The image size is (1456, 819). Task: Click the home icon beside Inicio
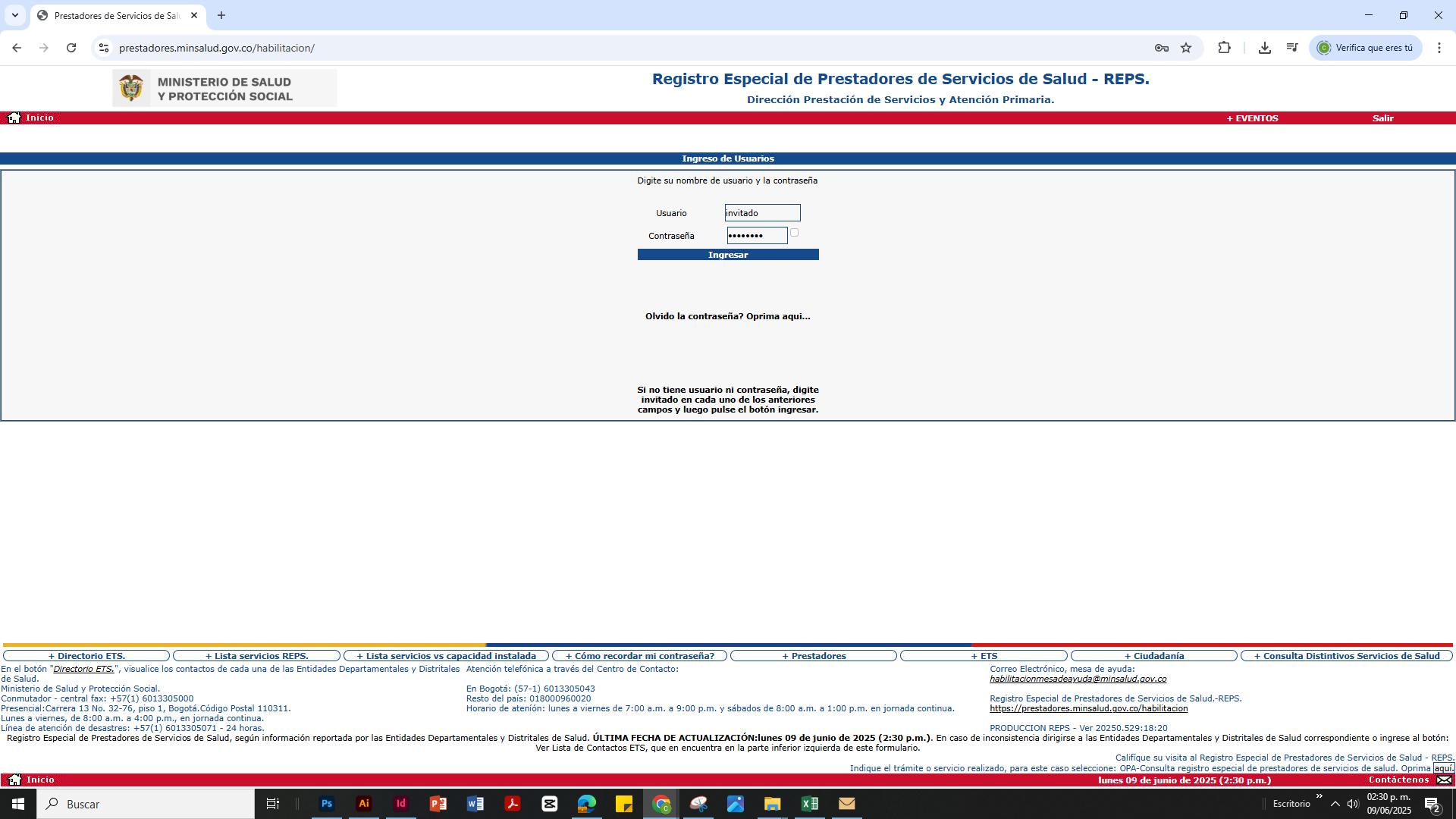[14, 118]
